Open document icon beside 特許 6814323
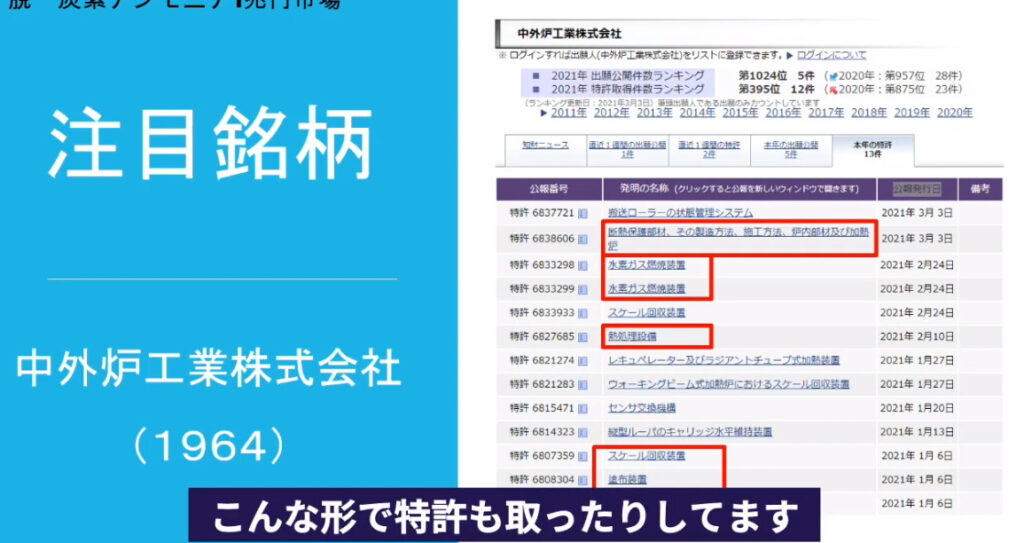 [x=583, y=433]
